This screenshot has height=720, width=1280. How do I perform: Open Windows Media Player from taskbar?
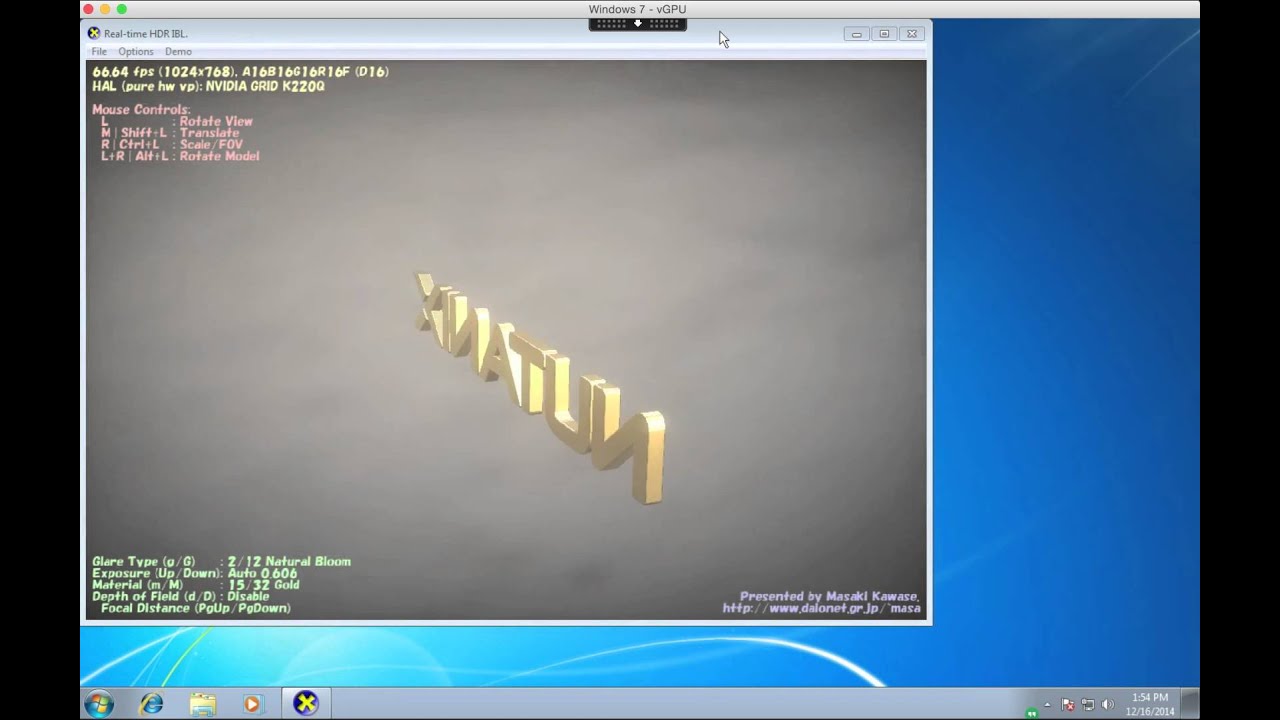[x=253, y=704]
